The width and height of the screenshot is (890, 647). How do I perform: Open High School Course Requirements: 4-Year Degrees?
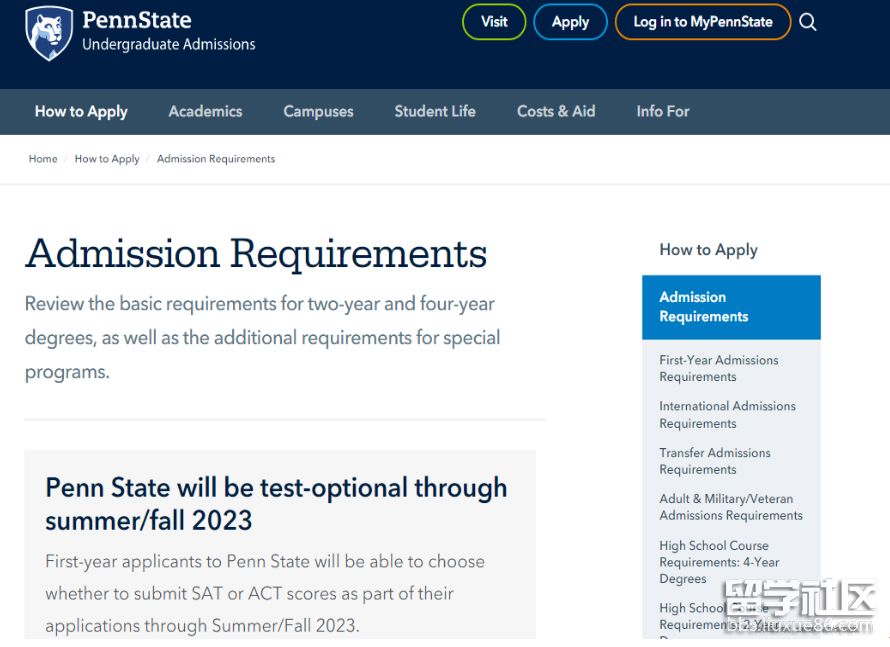[719, 562]
